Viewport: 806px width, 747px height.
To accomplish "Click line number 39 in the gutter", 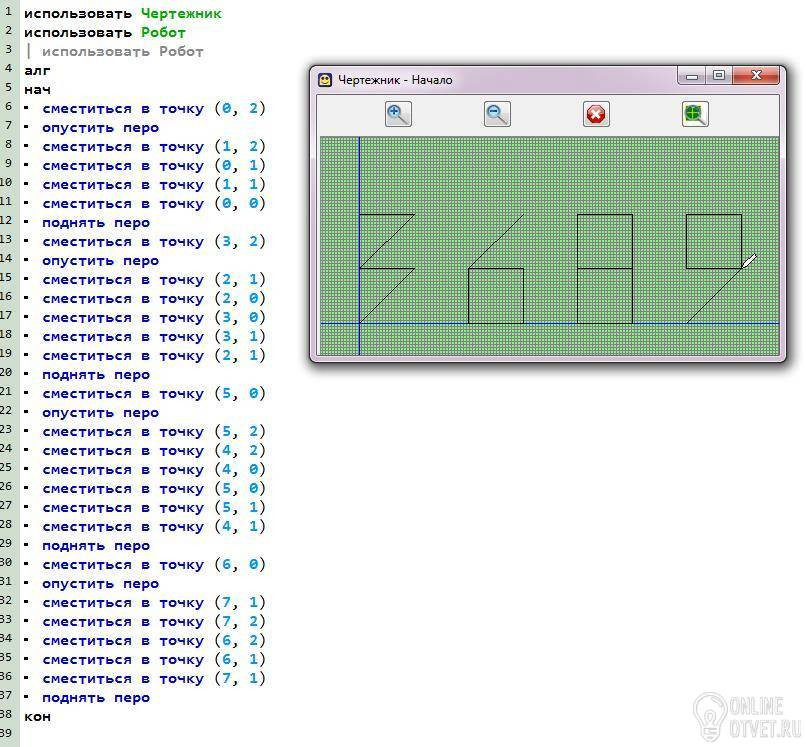I will click(6, 733).
